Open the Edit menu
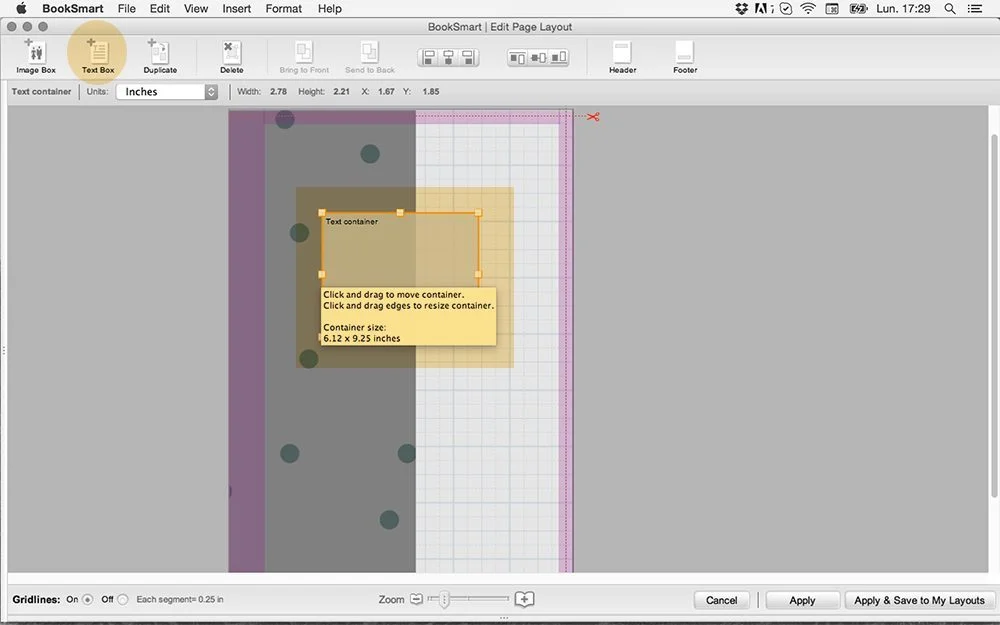 tap(159, 8)
